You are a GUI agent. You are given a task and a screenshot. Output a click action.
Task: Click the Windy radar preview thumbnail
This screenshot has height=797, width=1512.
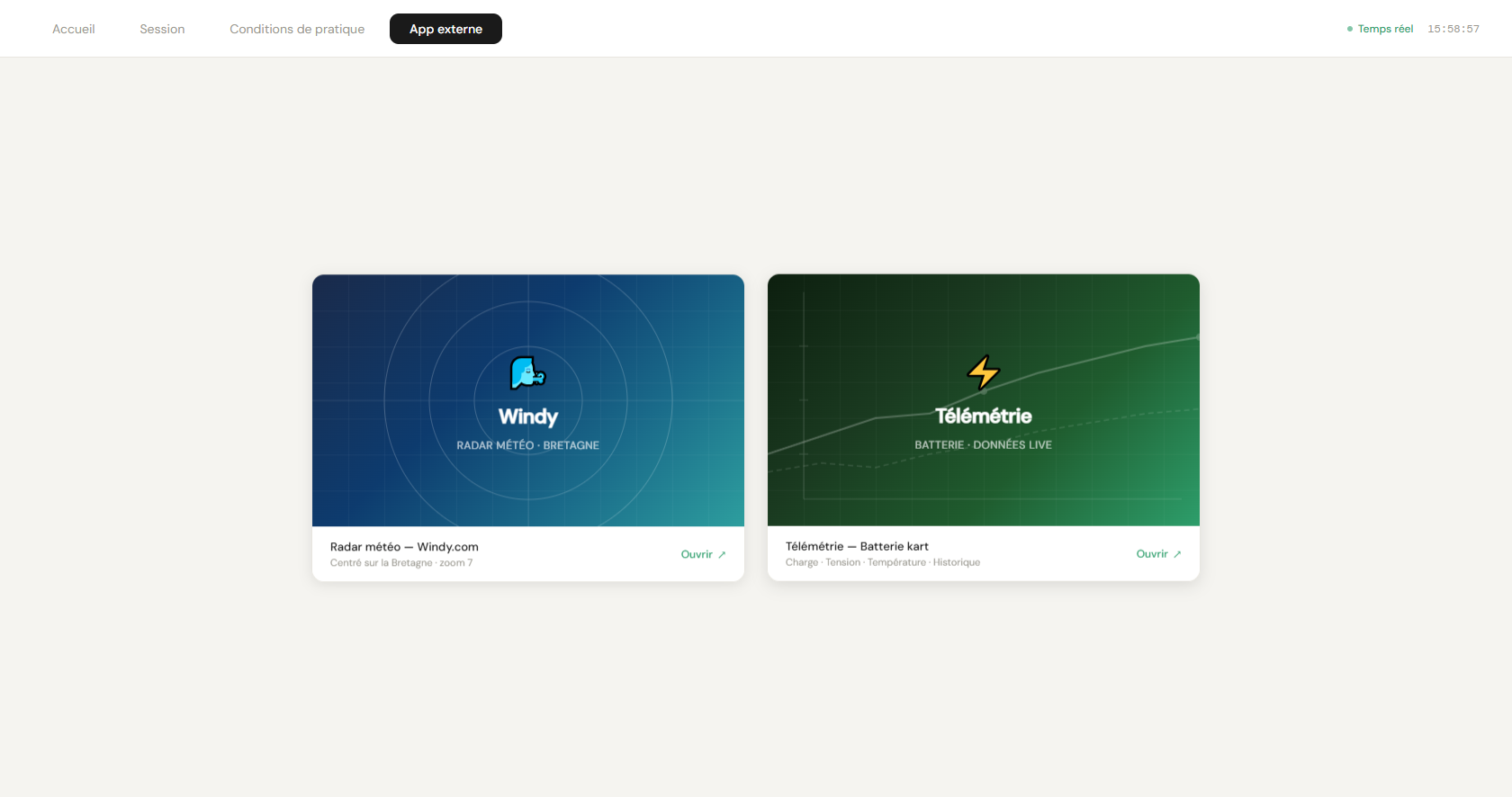coord(528,400)
